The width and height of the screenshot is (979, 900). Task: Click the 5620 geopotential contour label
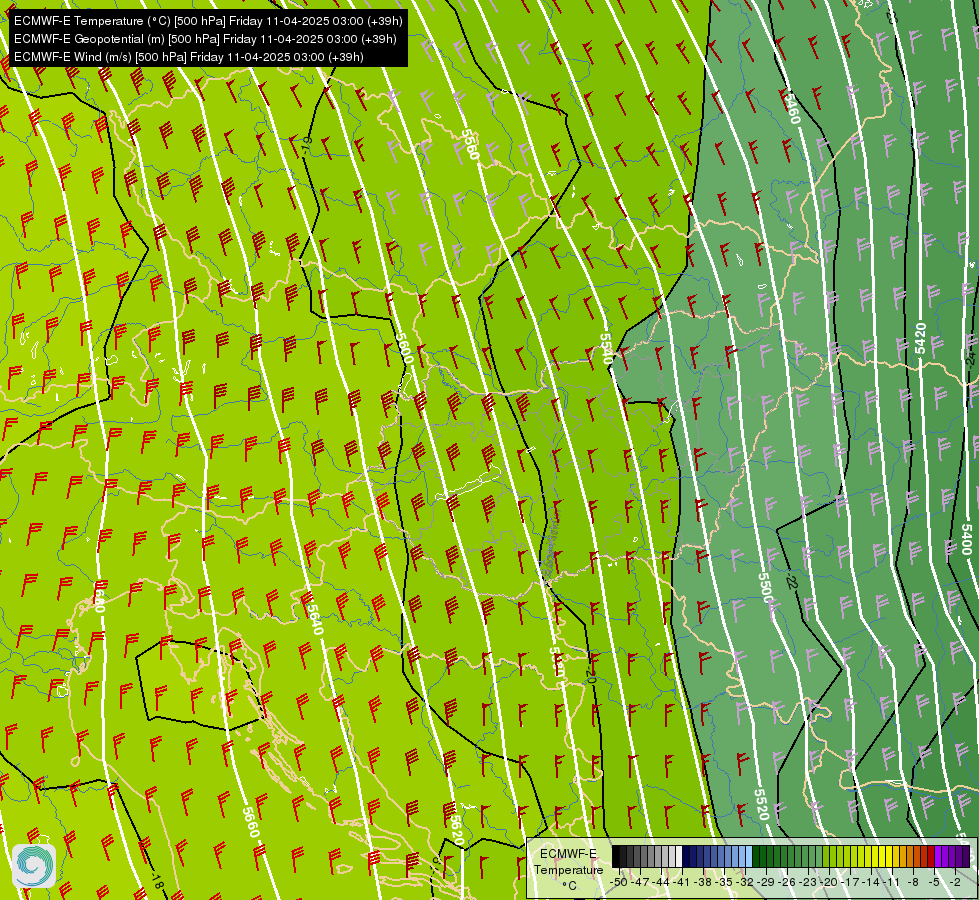pos(456,830)
